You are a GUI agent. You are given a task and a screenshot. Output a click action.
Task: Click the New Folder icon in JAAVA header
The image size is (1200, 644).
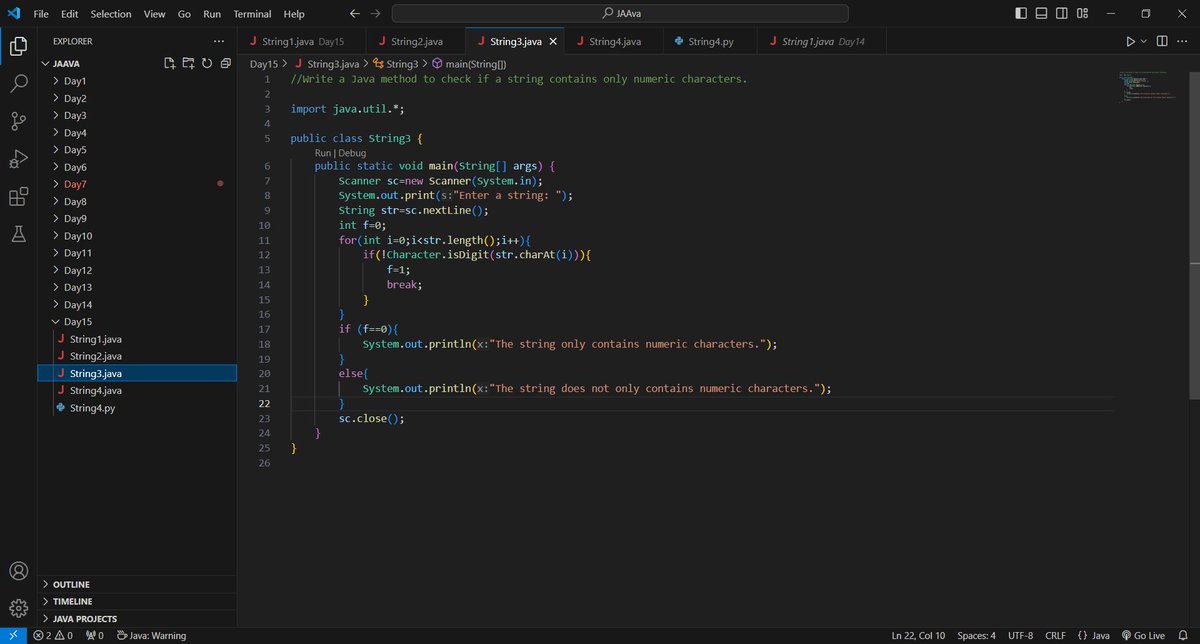click(189, 63)
